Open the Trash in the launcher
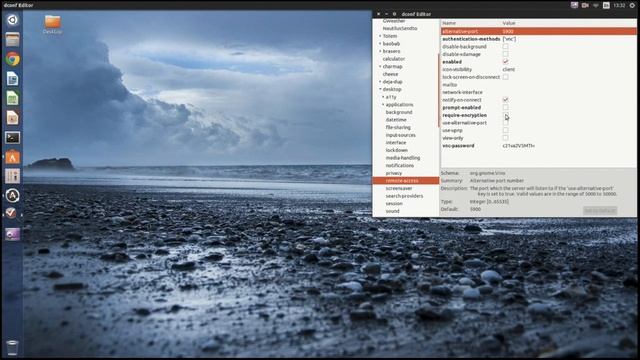 [12, 348]
